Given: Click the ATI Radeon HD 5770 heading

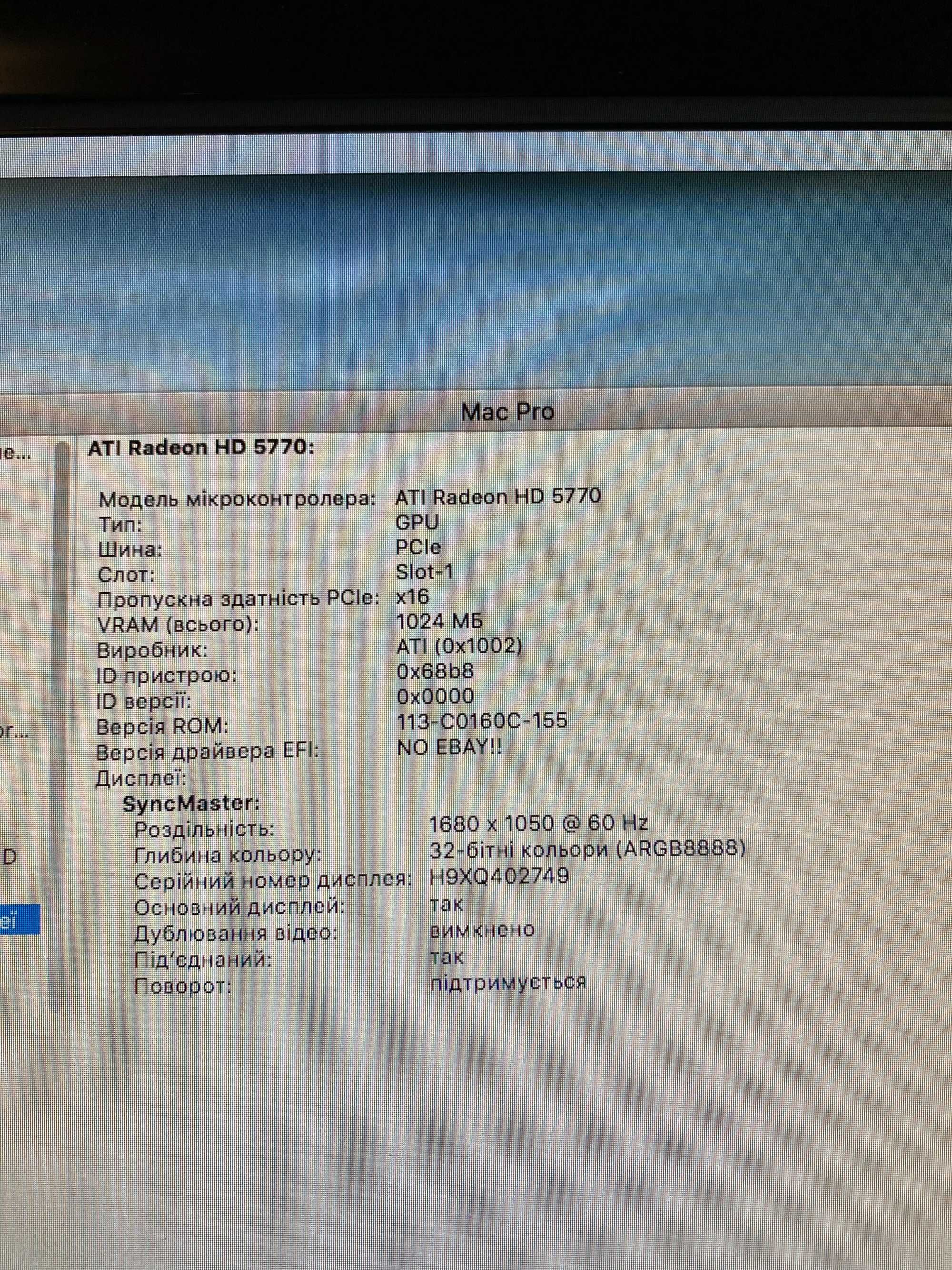Looking at the screenshot, I should [x=201, y=448].
